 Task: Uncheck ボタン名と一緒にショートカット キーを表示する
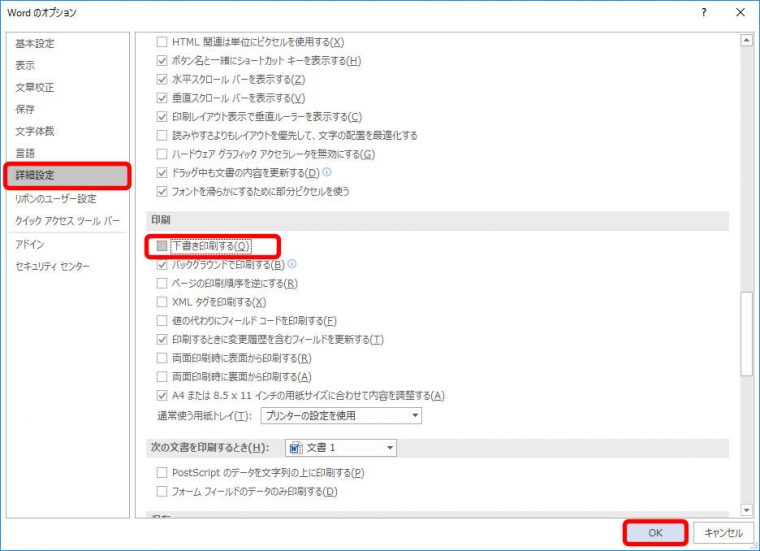click(x=162, y=61)
